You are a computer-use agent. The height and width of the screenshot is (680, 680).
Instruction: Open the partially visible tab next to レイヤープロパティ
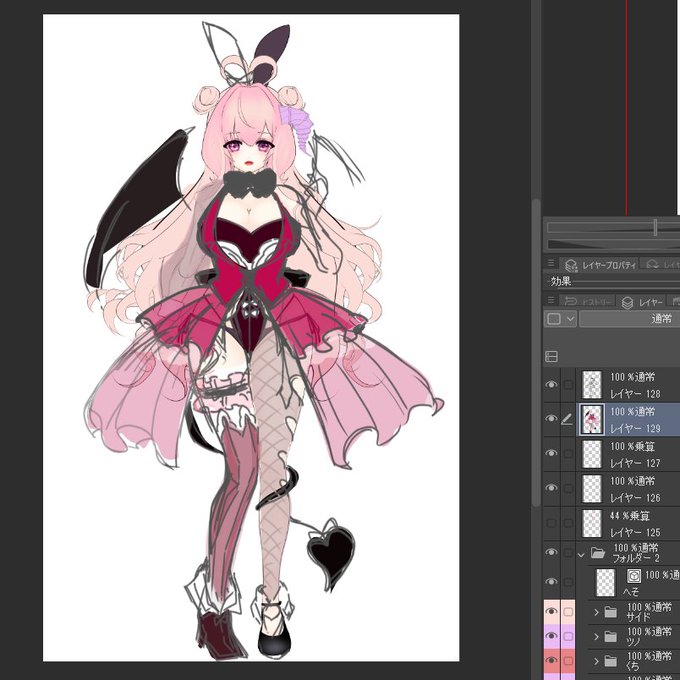(x=660, y=264)
